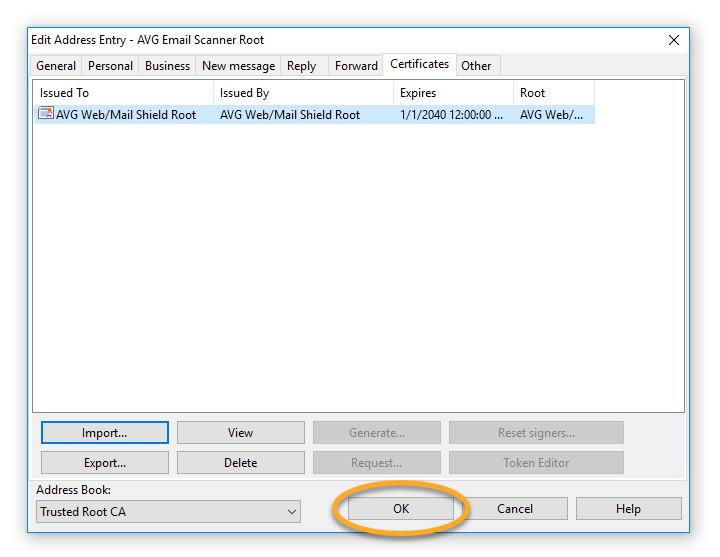Open Help for this dialog
720x557 pixels.
(629, 508)
